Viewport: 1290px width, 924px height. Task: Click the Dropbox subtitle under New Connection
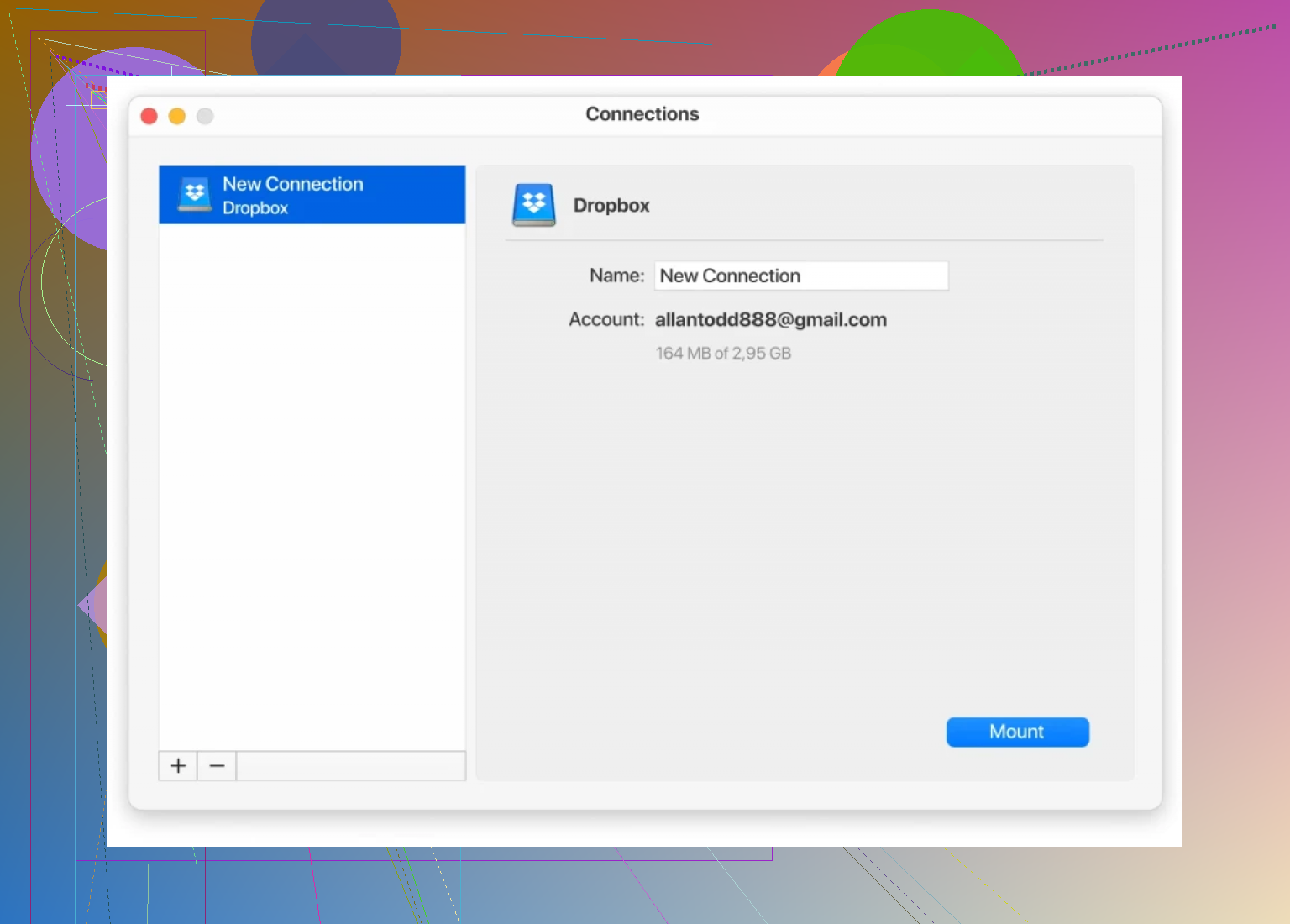pos(255,208)
